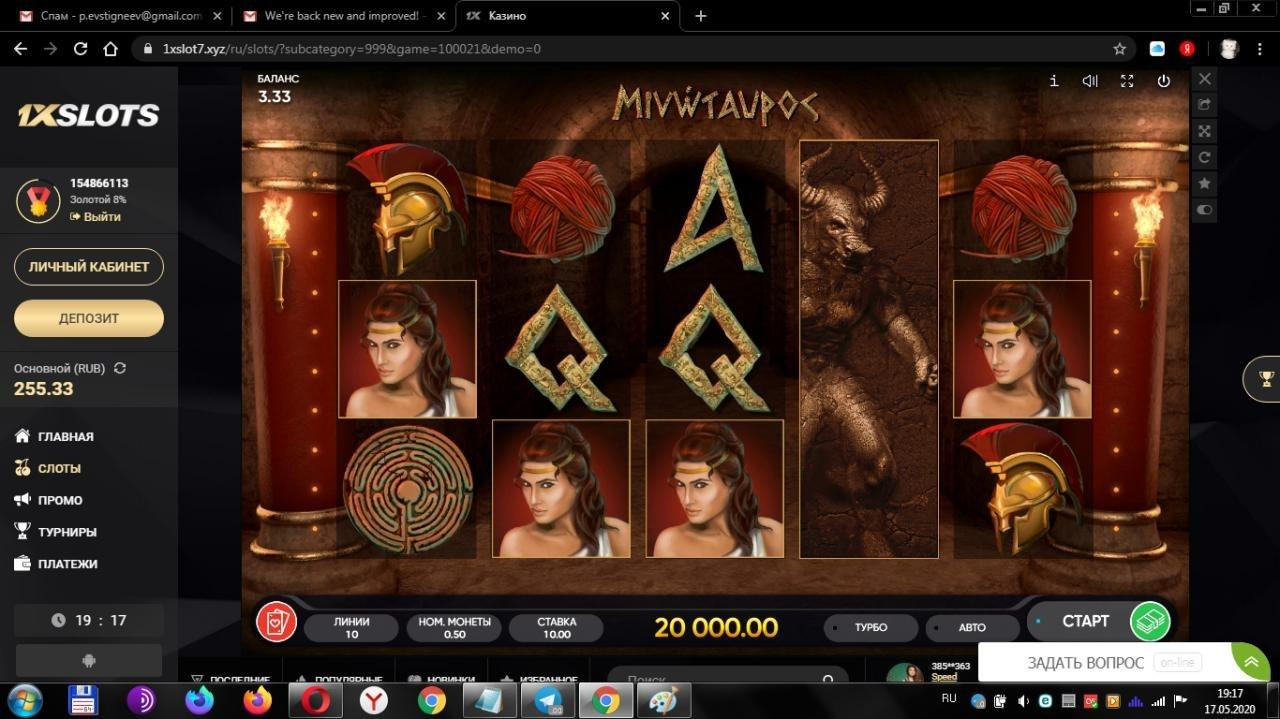Select Новинки category tab

coord(441,680)
